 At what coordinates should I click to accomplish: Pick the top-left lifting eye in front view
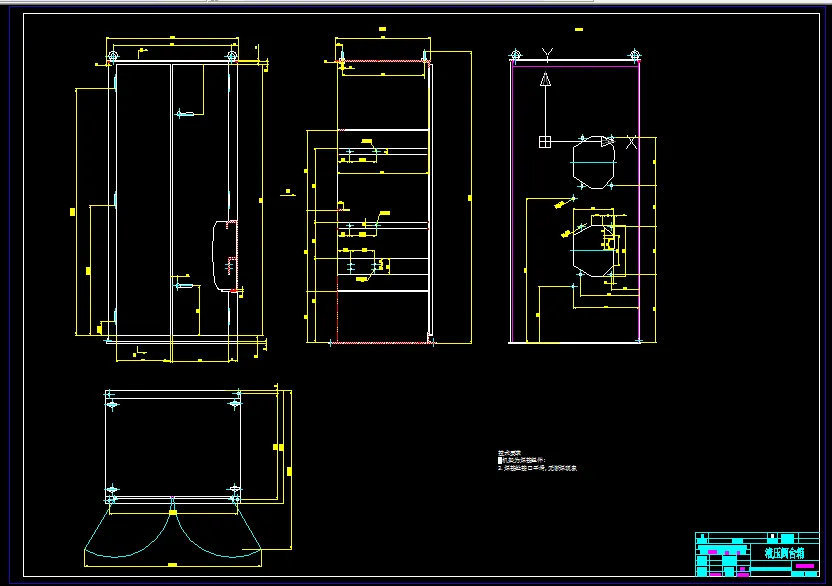point(113,55)
